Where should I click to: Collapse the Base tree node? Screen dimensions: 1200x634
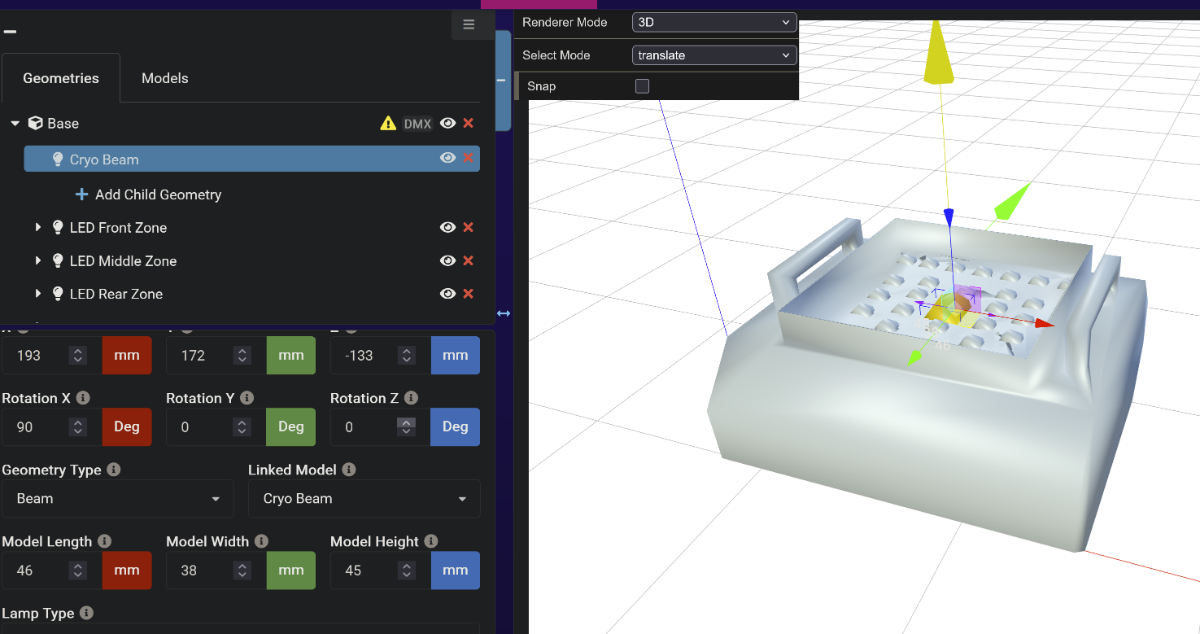[x=15, y=124]
